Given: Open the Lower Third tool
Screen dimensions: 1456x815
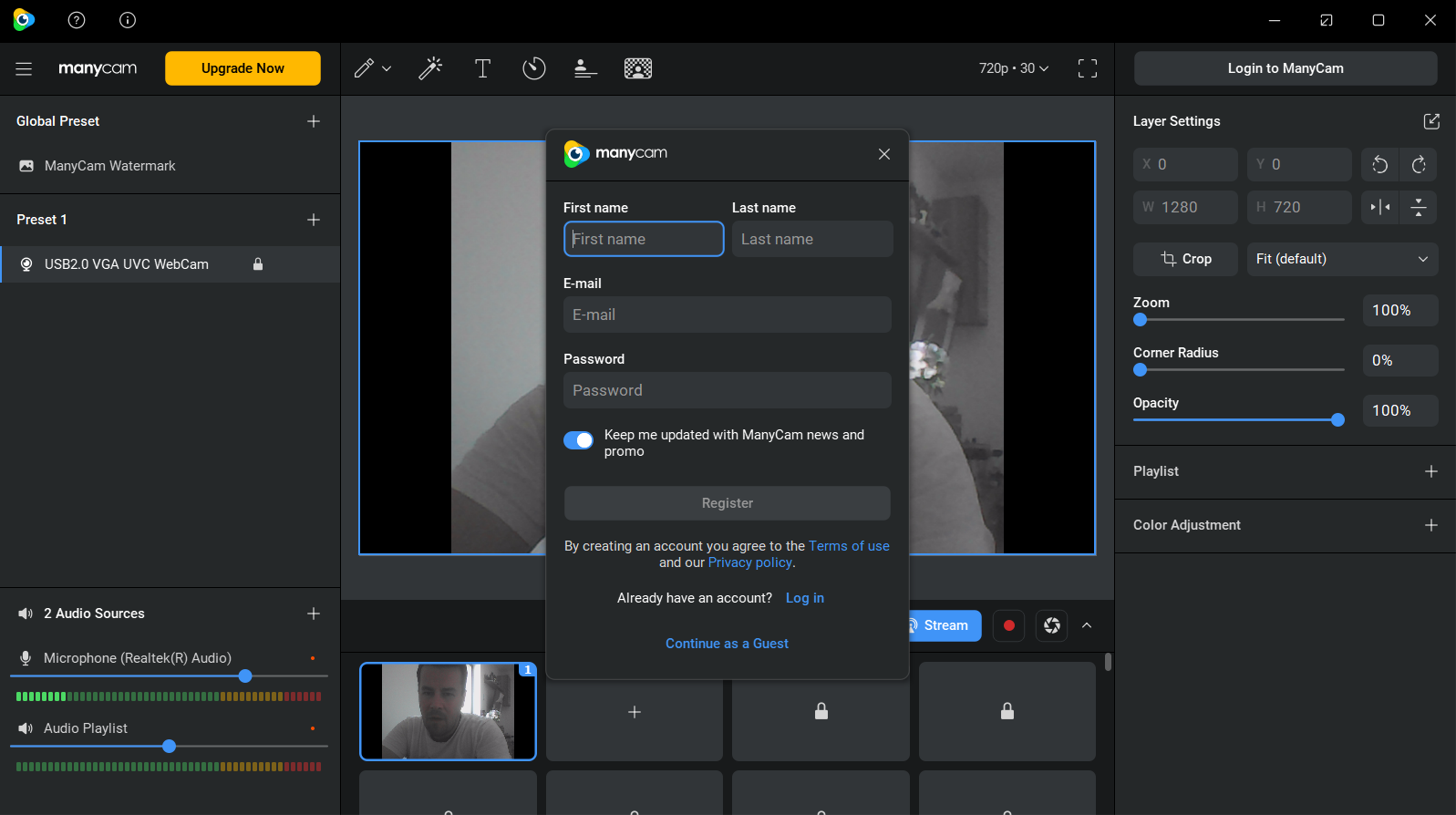Looking at the screenshot, I should click(x=585, y=68).
